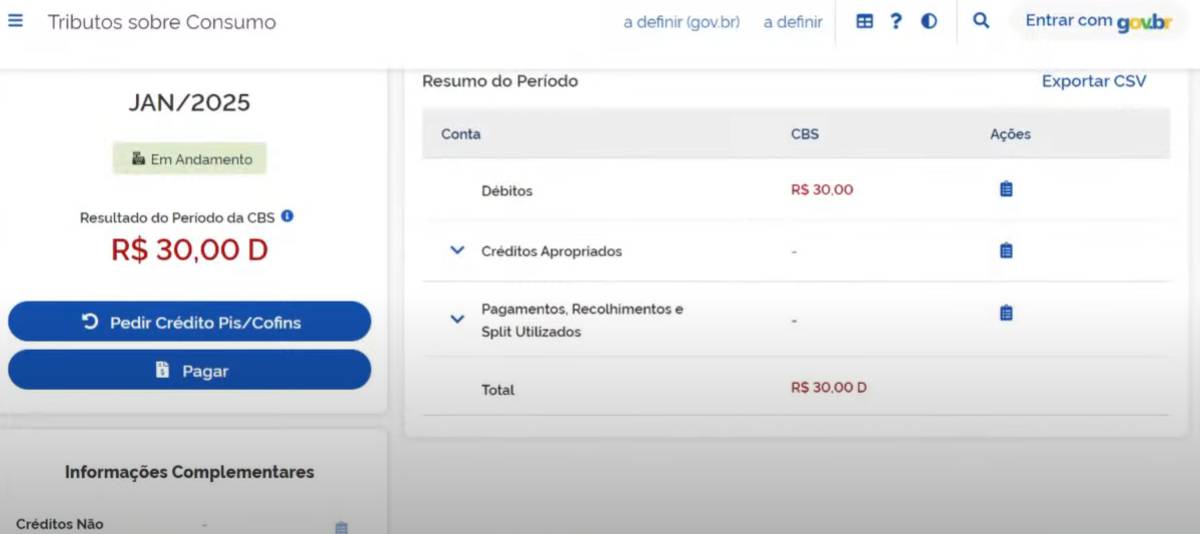1200x534 pixels.
Task: Click Entrar com gov.br sign-in button
Action: point(1097,21)
